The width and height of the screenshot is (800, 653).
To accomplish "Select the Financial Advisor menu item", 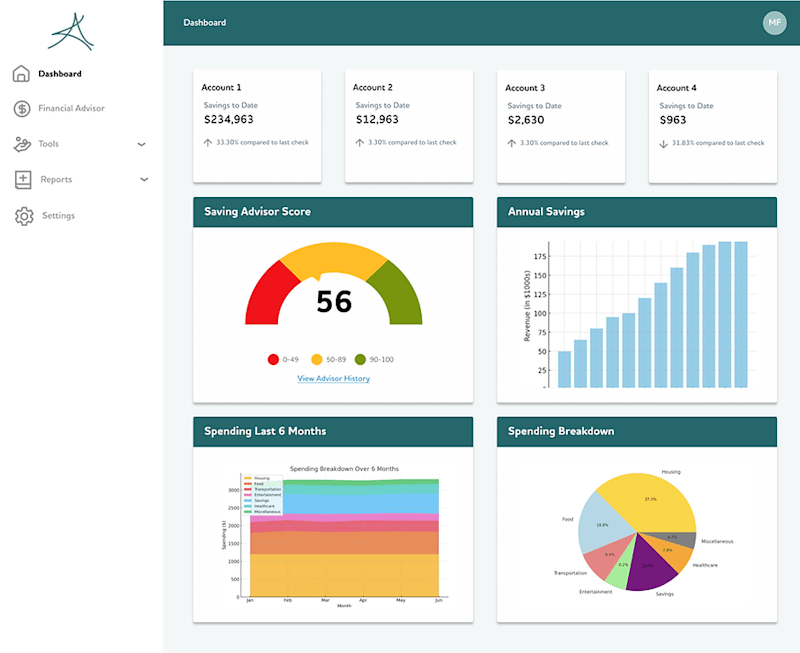I will click(x=71, y=108).
